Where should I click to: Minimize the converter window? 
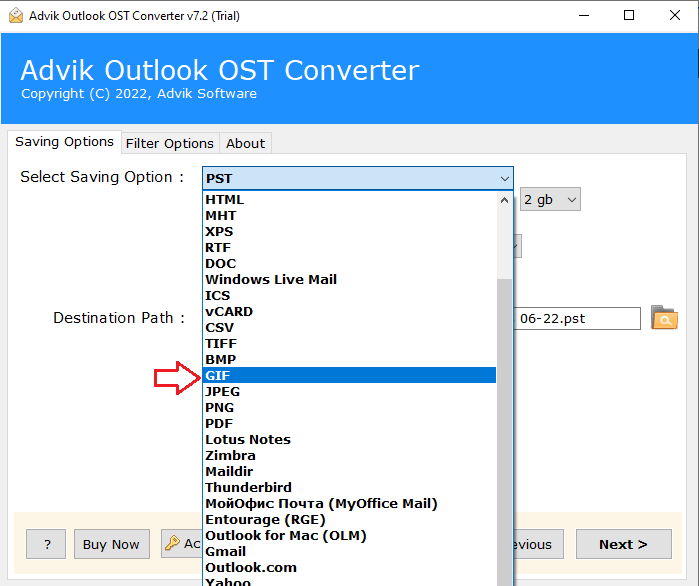pyautogui.click(x=584, y=16)
